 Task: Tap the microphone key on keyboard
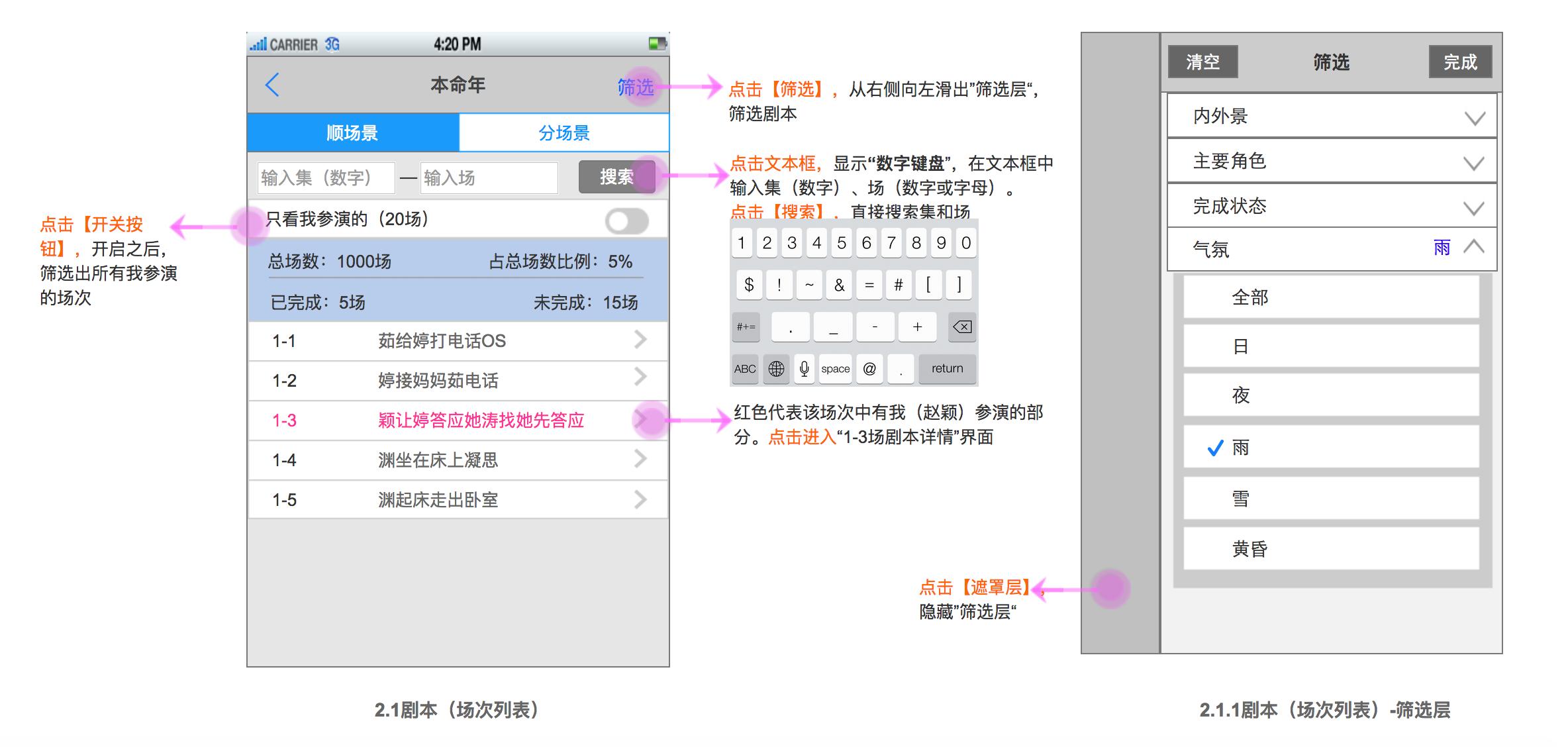tap(804, 369)
